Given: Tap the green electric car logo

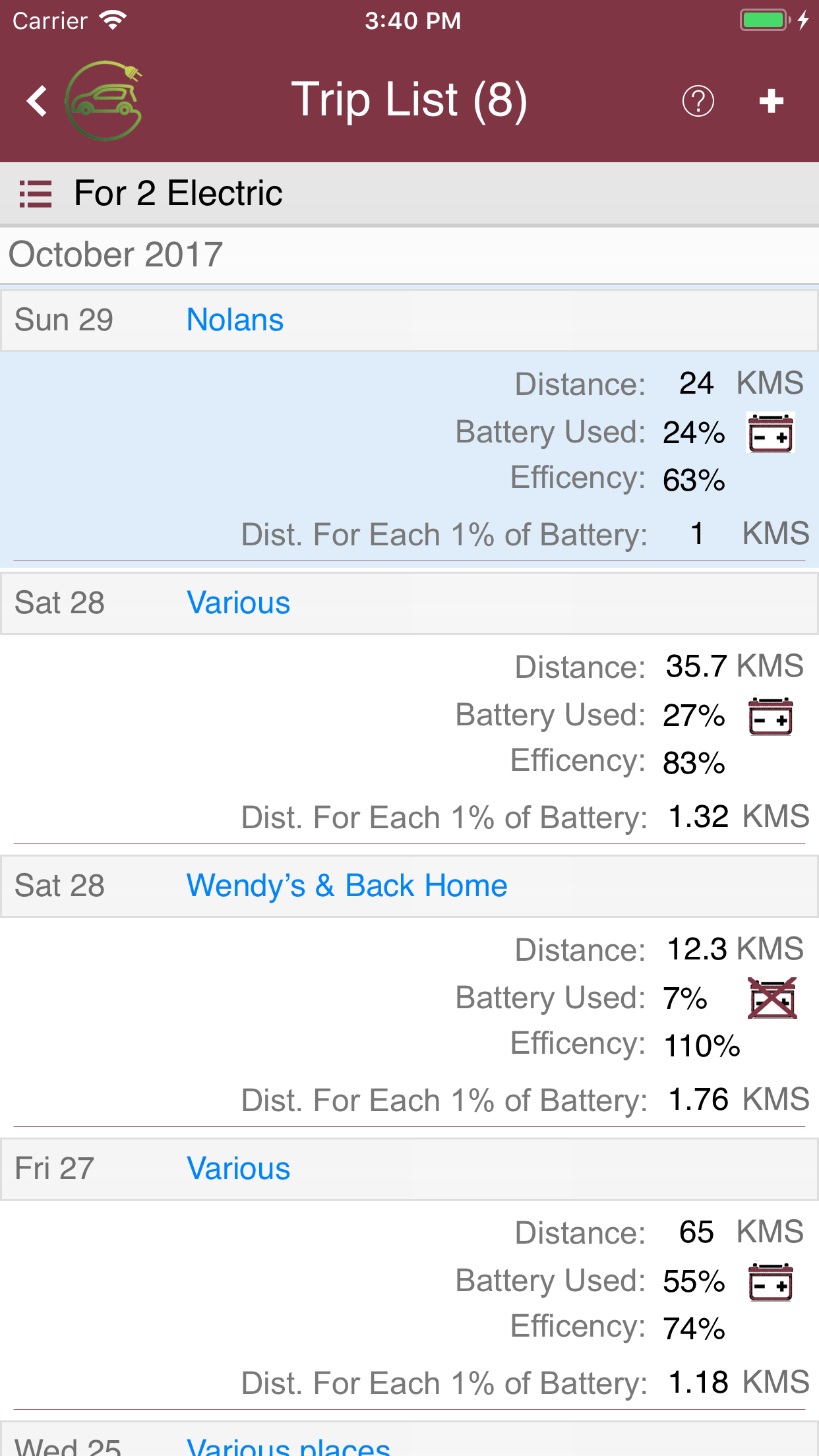Looking at the screenshot, I should [x=104, y=101].
